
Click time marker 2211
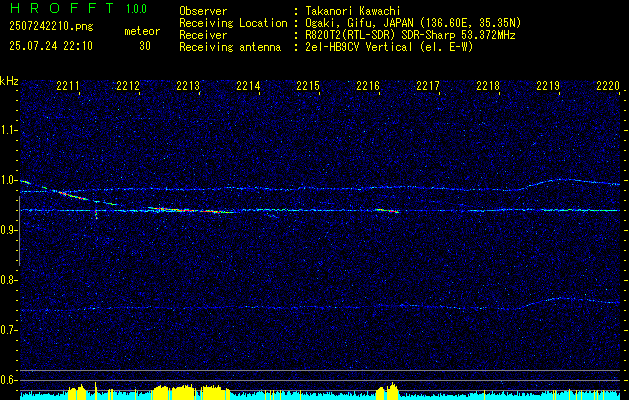click(68, 85)
